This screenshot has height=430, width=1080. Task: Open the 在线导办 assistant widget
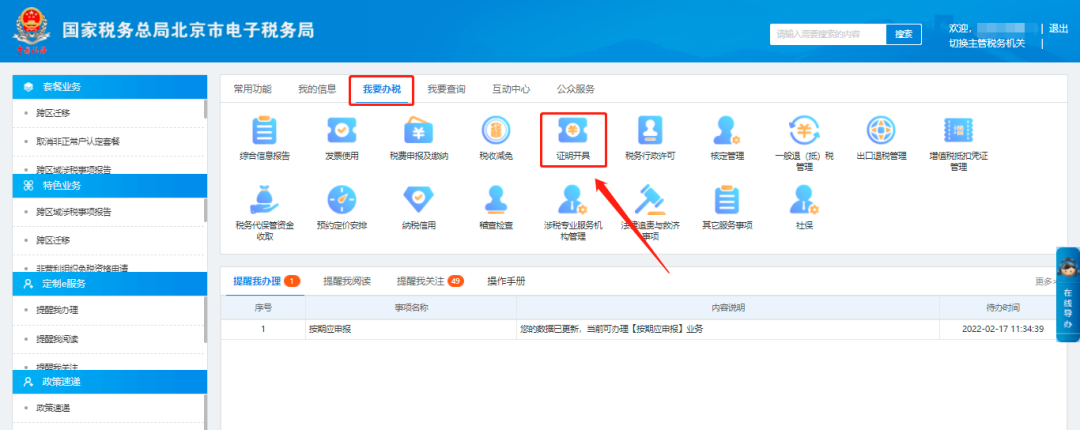pyautogui.click(x=1068, y=294)
